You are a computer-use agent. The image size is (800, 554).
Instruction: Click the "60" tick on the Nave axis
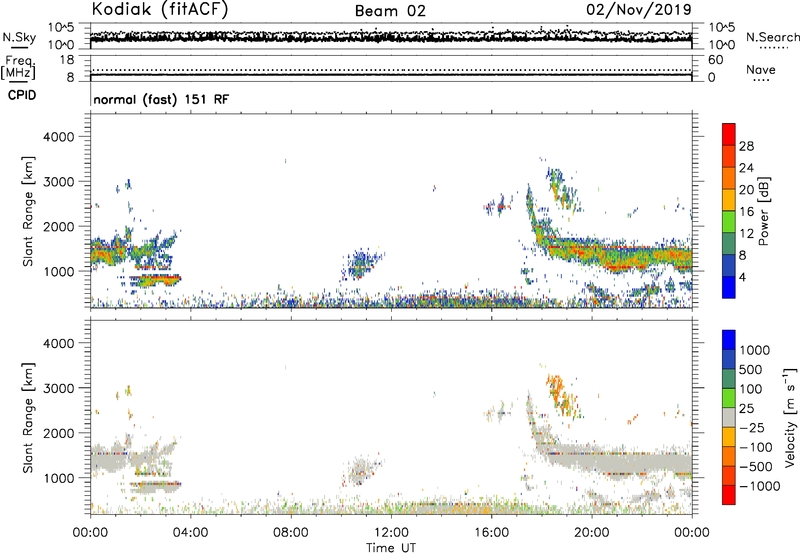tap(716, 60)
